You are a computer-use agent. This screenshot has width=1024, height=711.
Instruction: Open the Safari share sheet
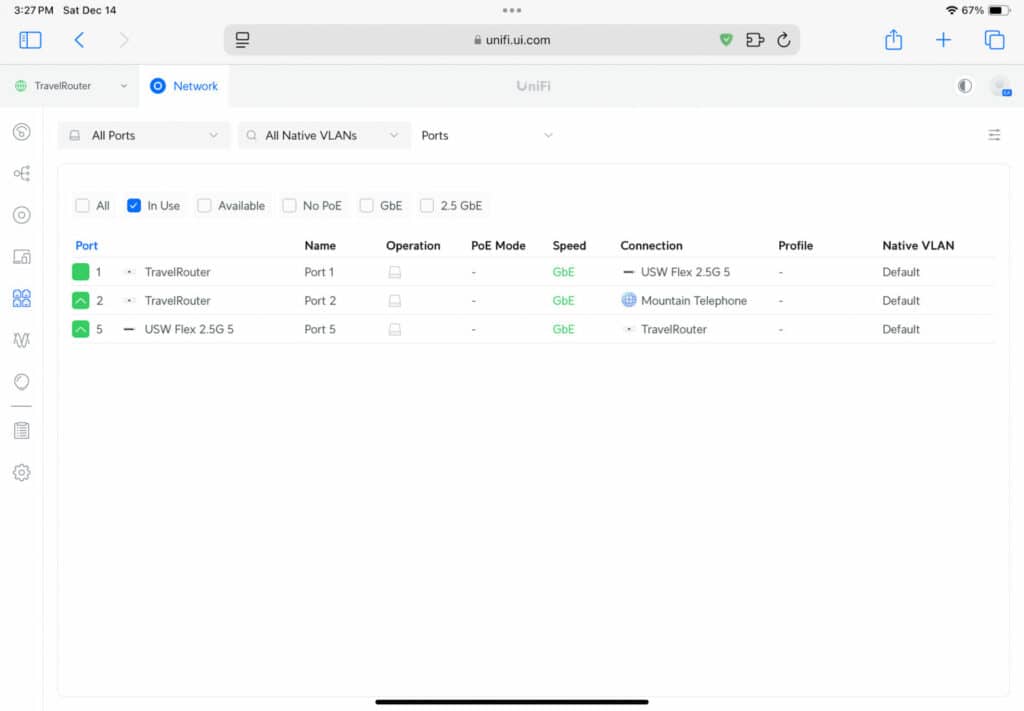(x=893, y=40)
